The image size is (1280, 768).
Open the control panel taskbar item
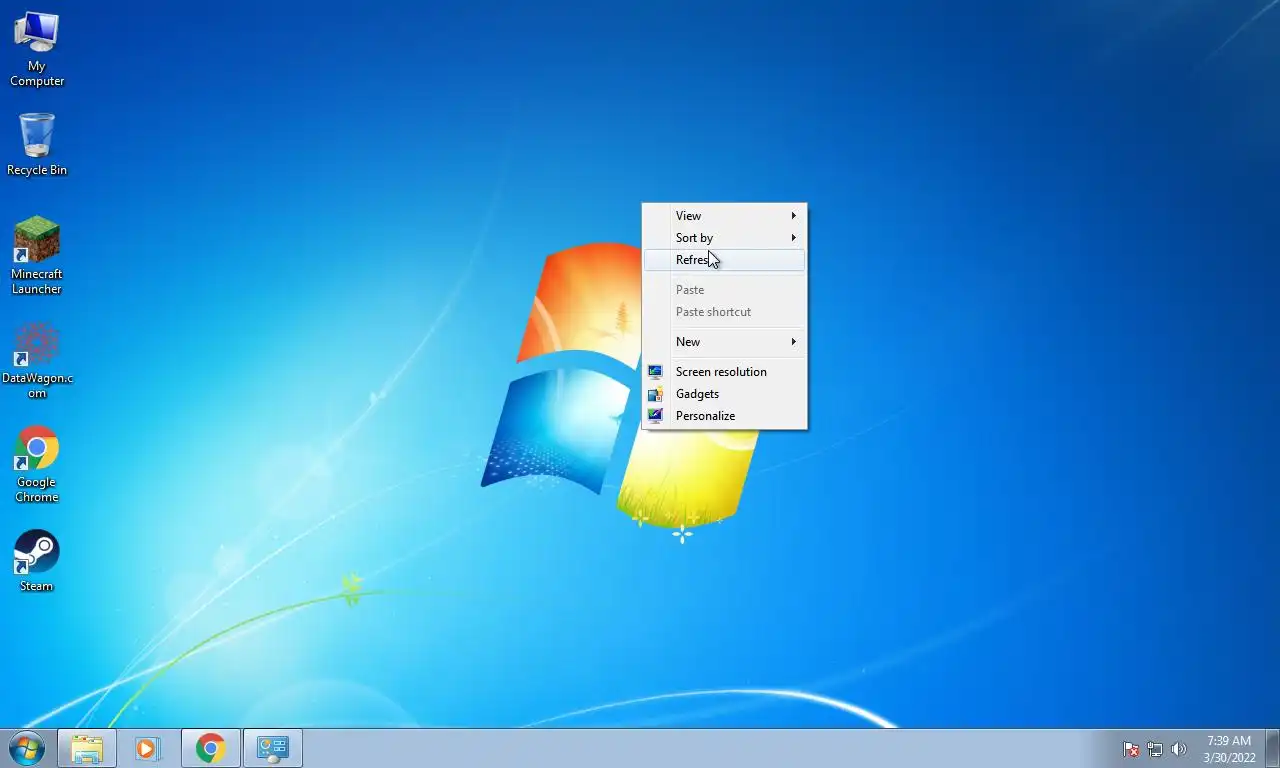273,748
